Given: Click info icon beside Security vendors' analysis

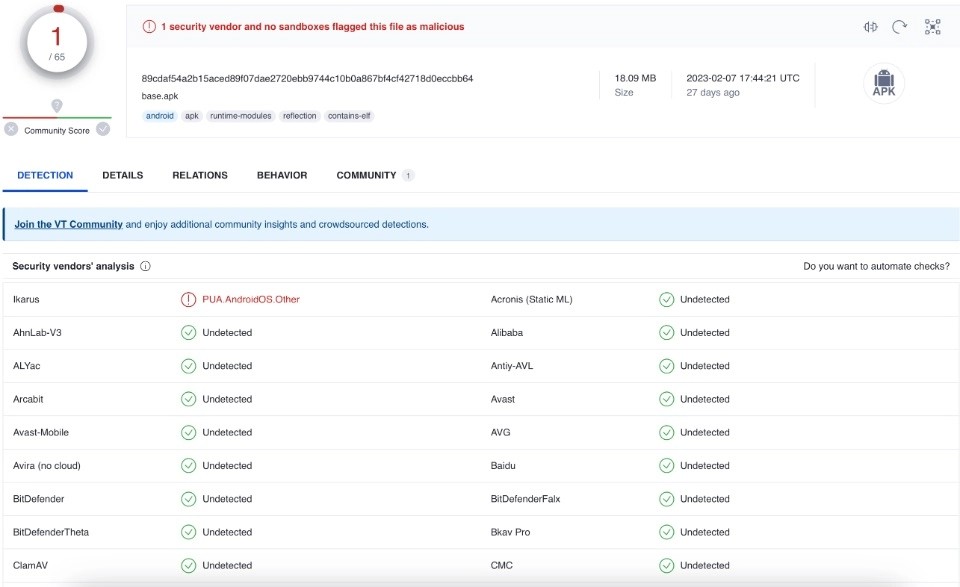Looking at the screenshot, I should (145, 266).
